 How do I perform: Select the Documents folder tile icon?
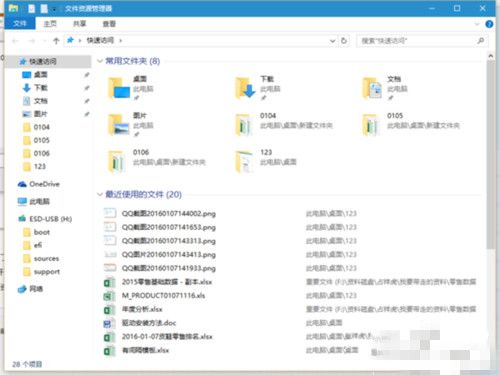pos(372,88)
